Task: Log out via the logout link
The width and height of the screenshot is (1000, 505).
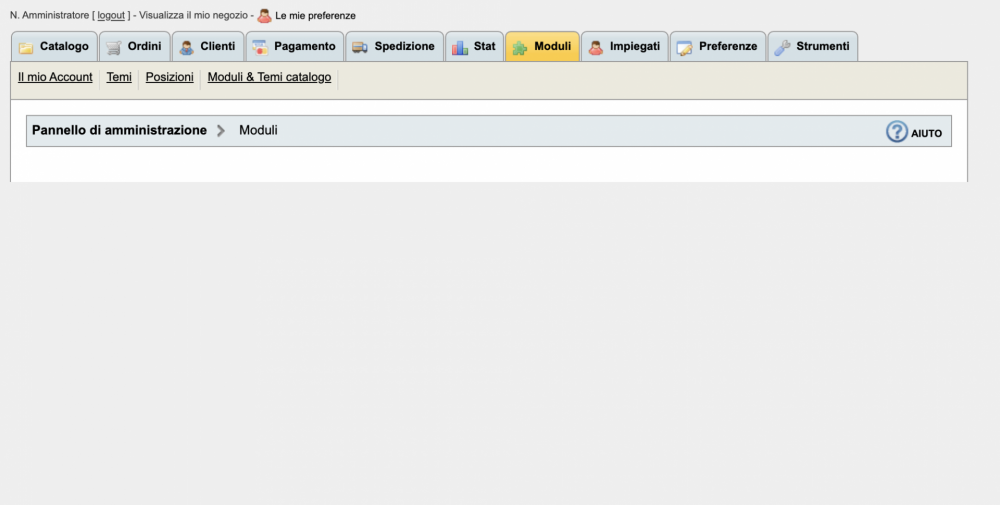Action: click(x=111, y=15)
